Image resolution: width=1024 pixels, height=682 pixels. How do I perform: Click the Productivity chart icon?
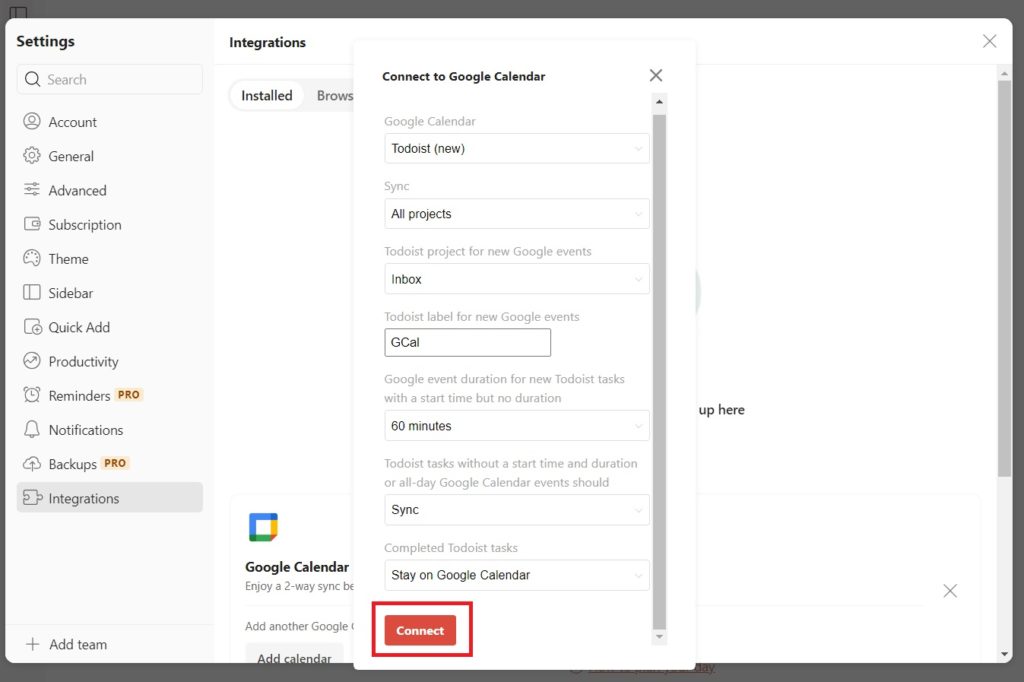click(31, 361)
